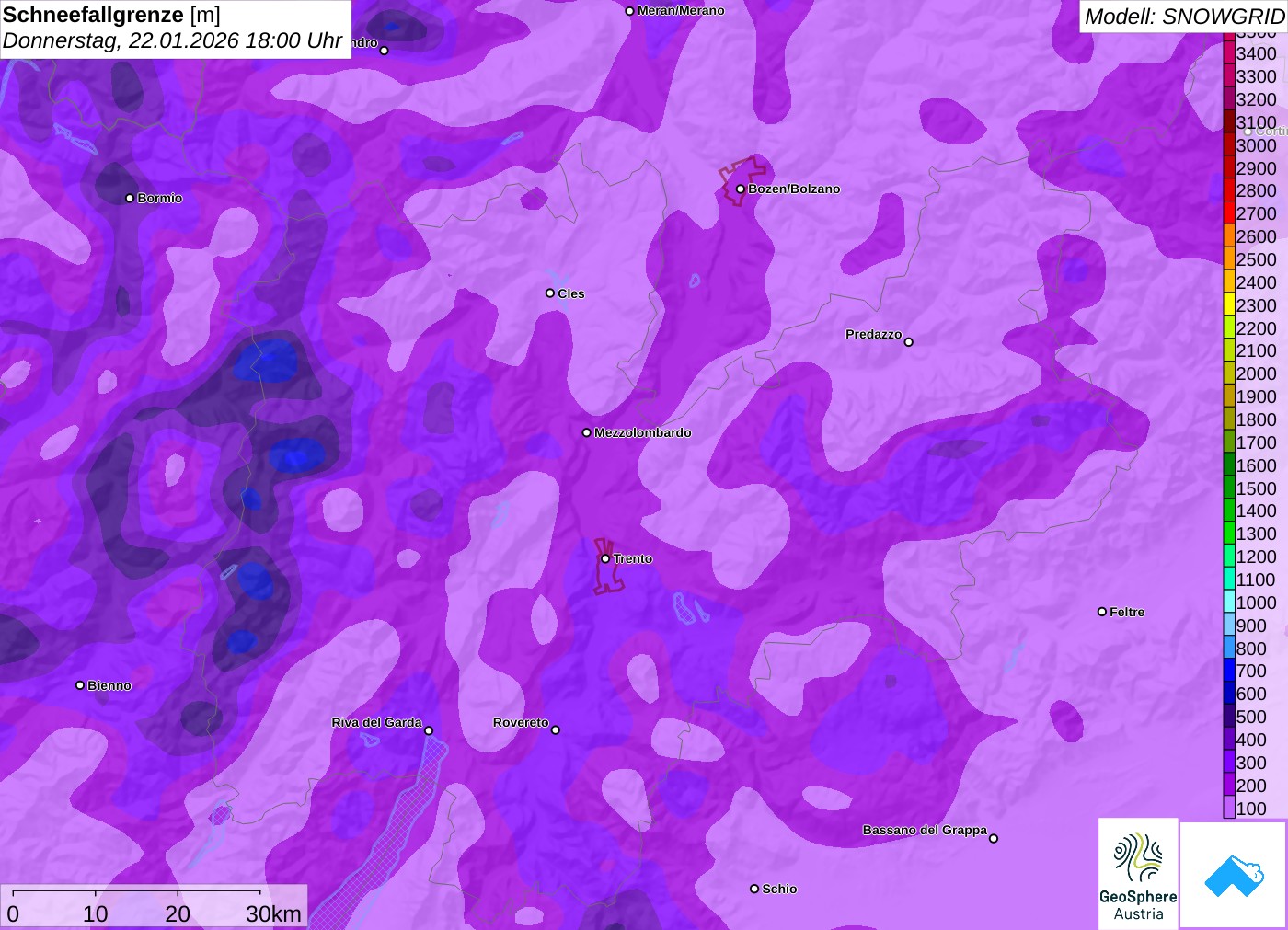Screen dimensions: 1288x930
Task: Select the red 2700 legend swatch
Action: tap(1229, 213)
